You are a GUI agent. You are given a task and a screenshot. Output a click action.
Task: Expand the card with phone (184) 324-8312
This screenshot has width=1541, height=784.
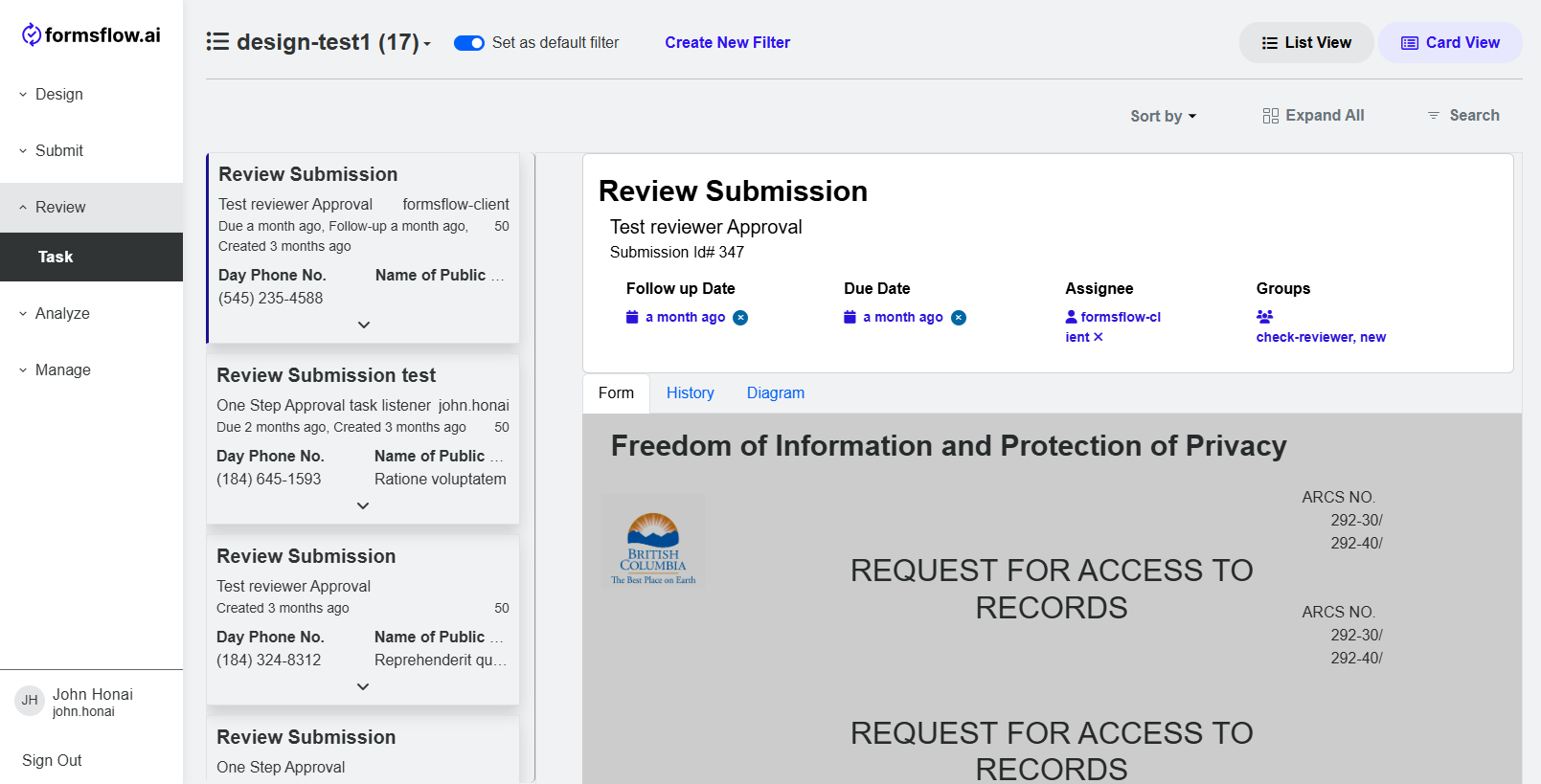363,687
